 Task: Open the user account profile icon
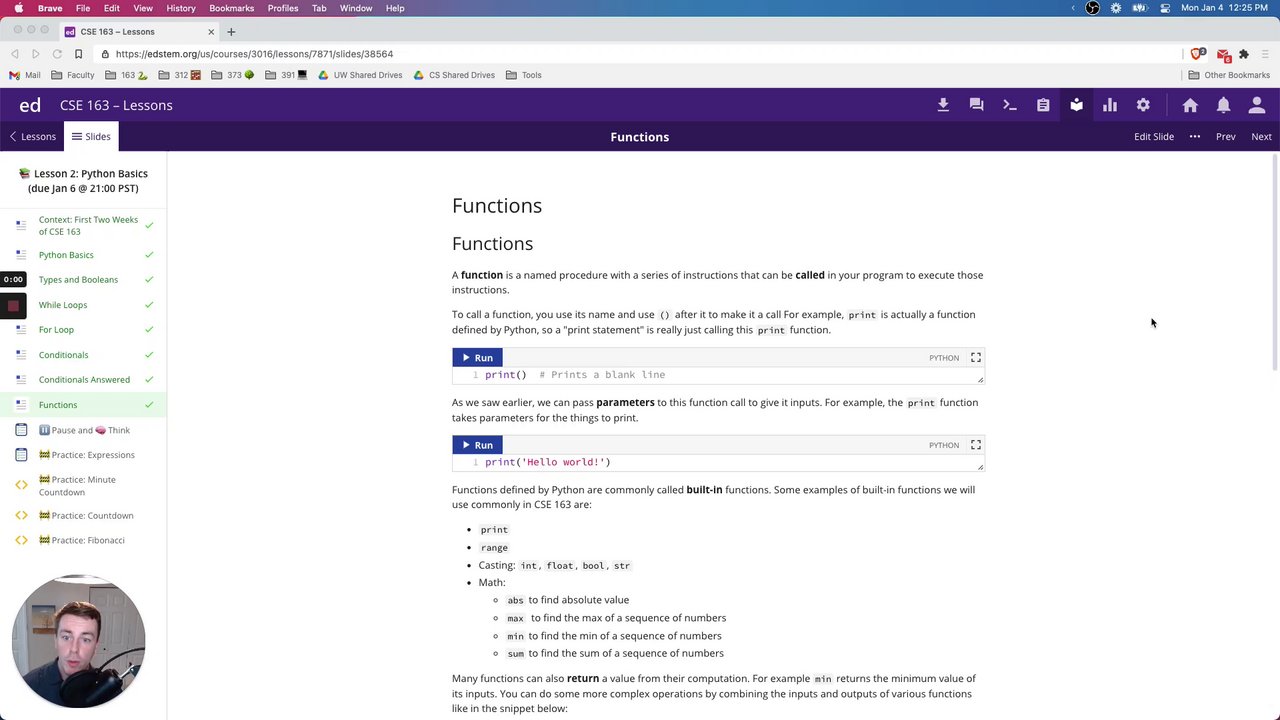click(1257, 105)
